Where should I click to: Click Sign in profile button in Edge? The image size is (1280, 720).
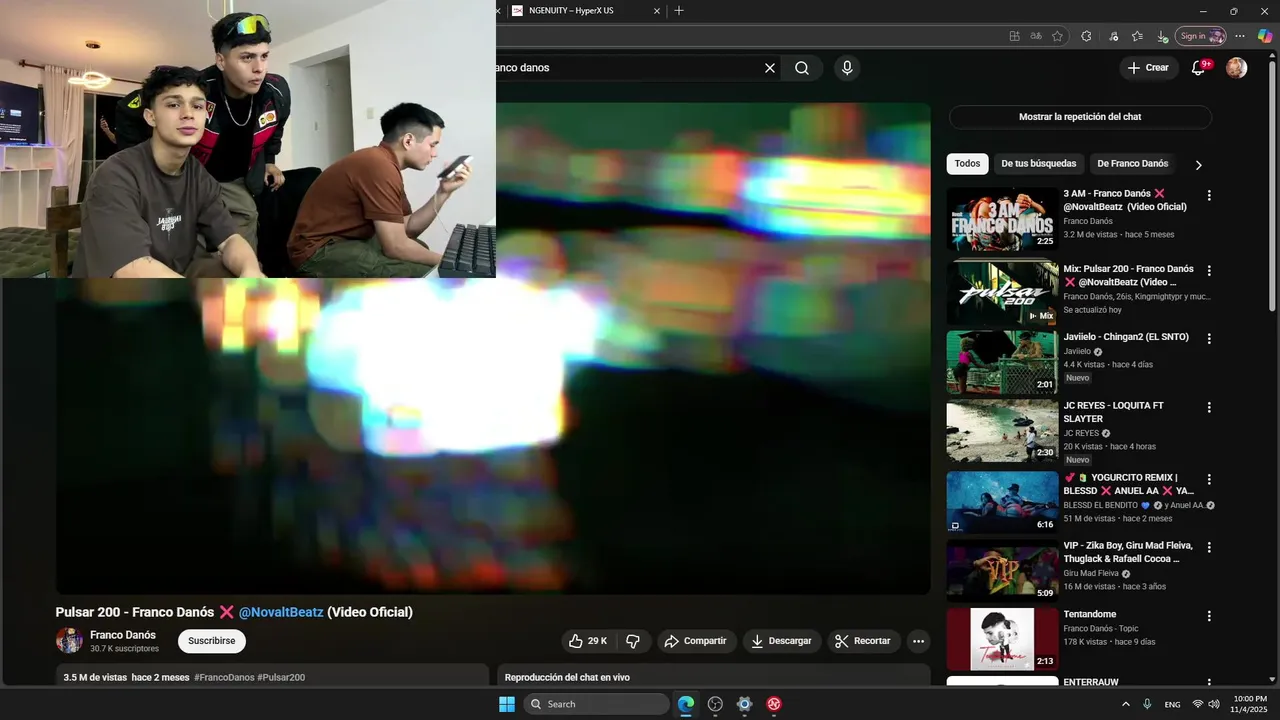pos(1201,36)
